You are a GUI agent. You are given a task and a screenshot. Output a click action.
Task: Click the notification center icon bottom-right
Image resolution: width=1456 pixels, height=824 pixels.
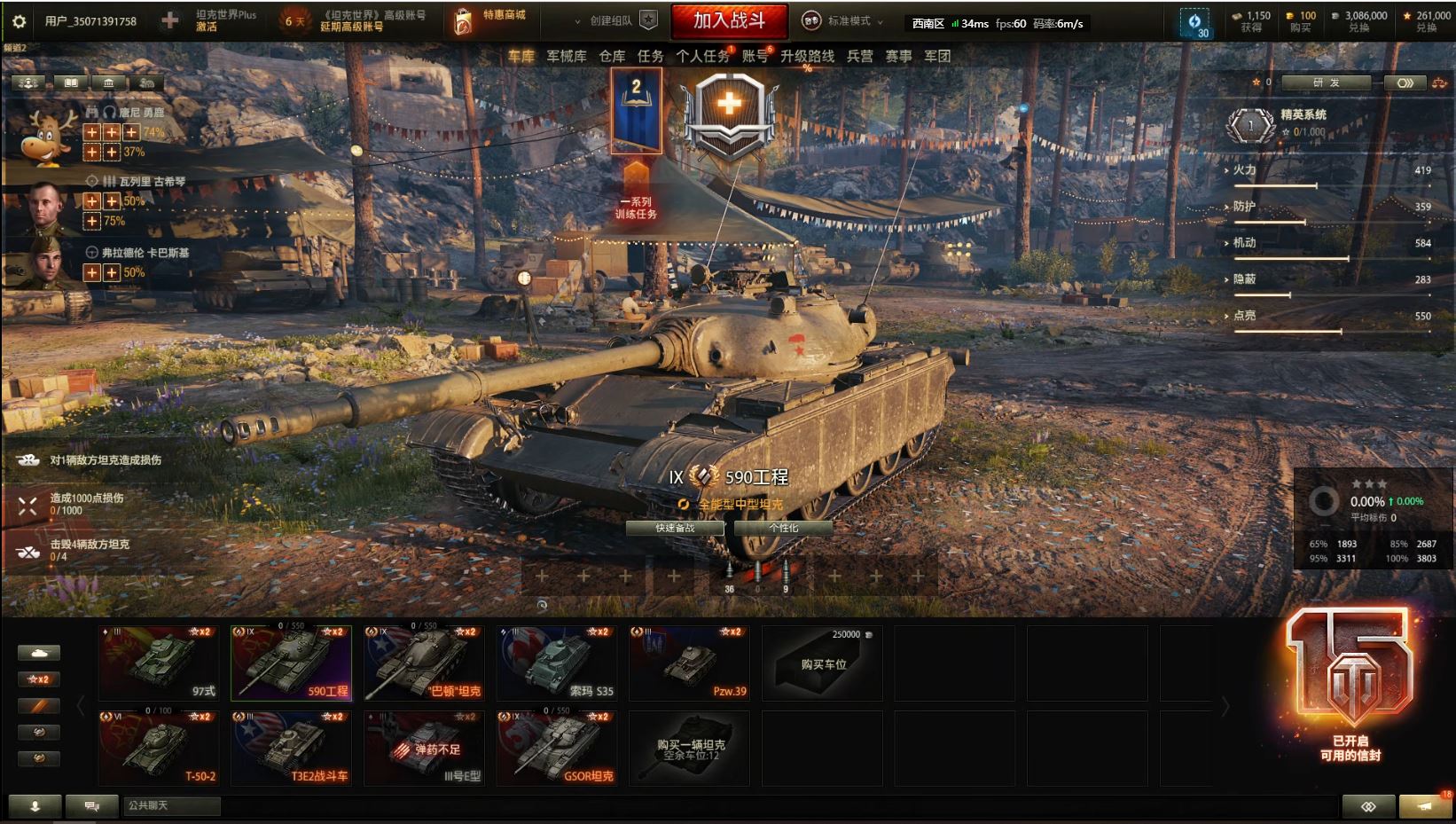[x=1426, y=805]
